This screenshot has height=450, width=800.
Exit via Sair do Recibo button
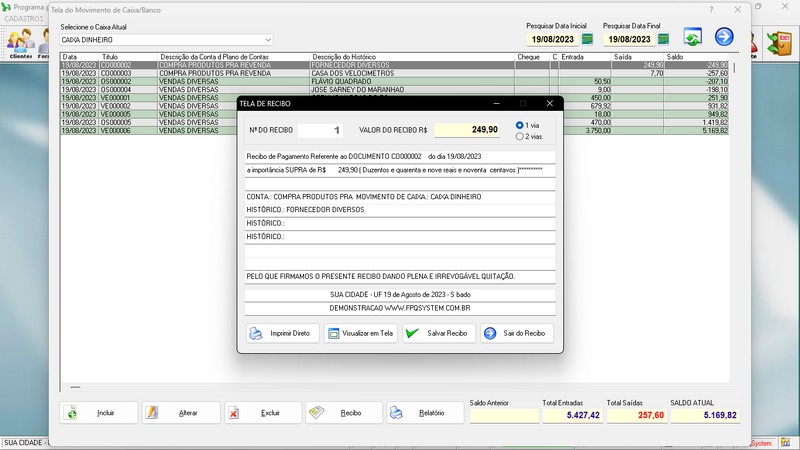[x=516, y=333]
